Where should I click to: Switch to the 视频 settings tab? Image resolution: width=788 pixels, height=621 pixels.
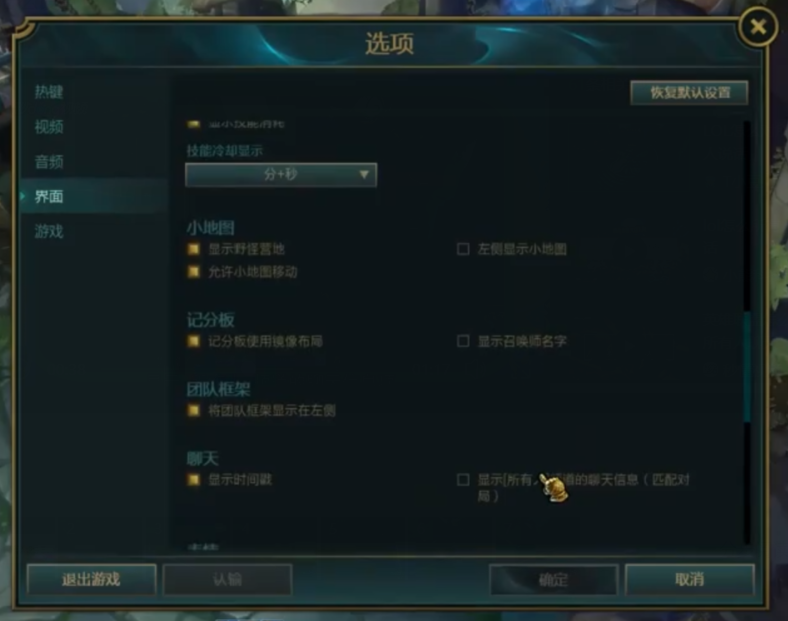click(49, 127)
